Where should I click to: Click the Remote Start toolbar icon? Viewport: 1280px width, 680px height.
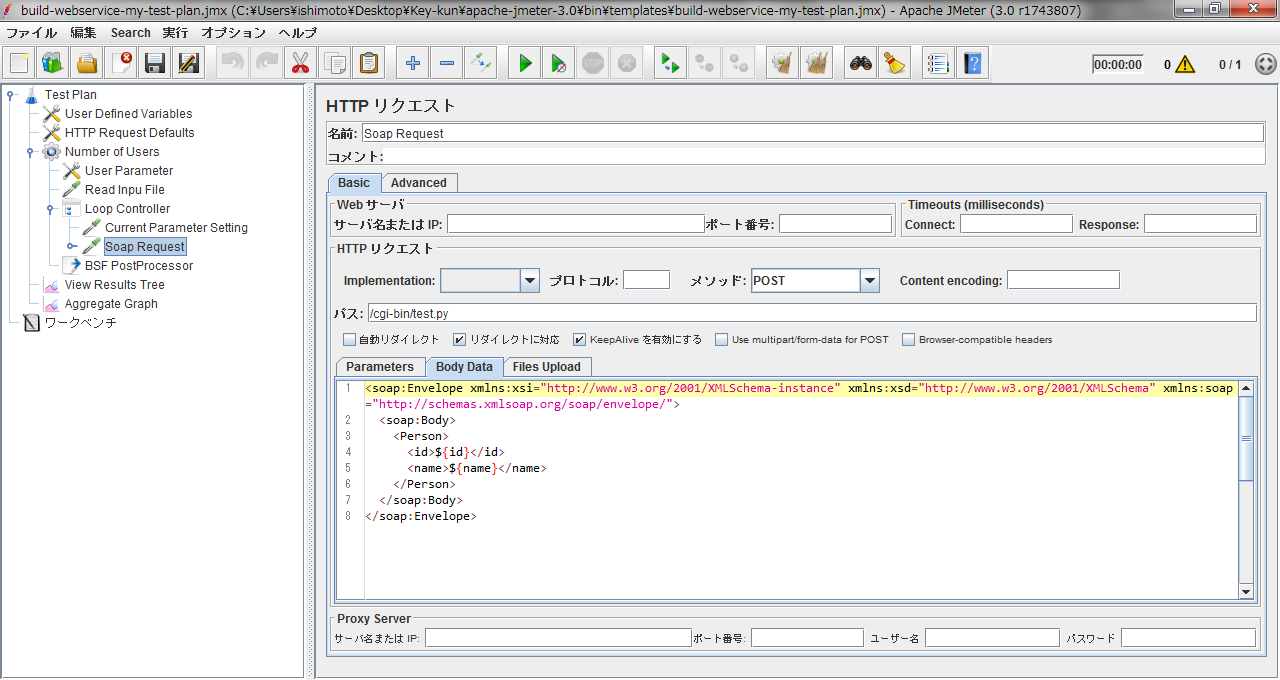click(x=669, y=64)
